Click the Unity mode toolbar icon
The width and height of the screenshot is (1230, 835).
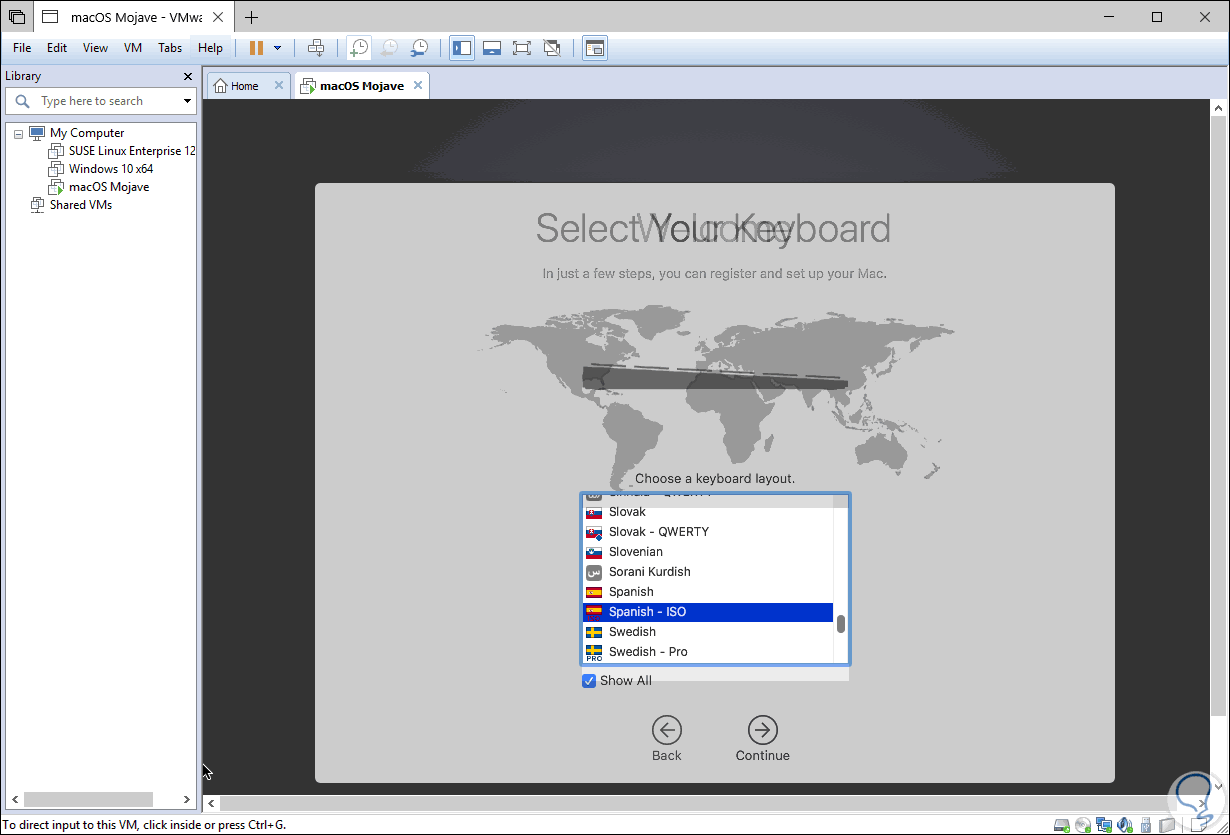point(551,48)
